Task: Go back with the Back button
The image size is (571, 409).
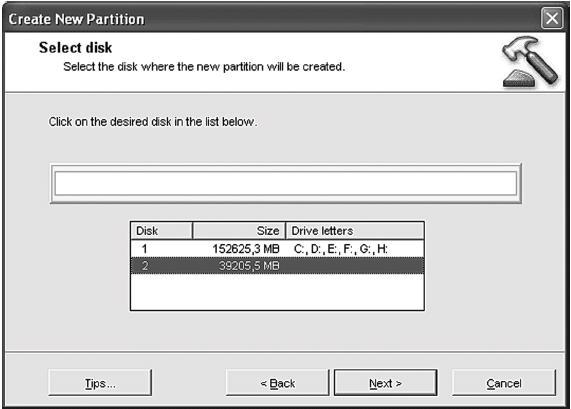Action: click(x=277, y=383)
